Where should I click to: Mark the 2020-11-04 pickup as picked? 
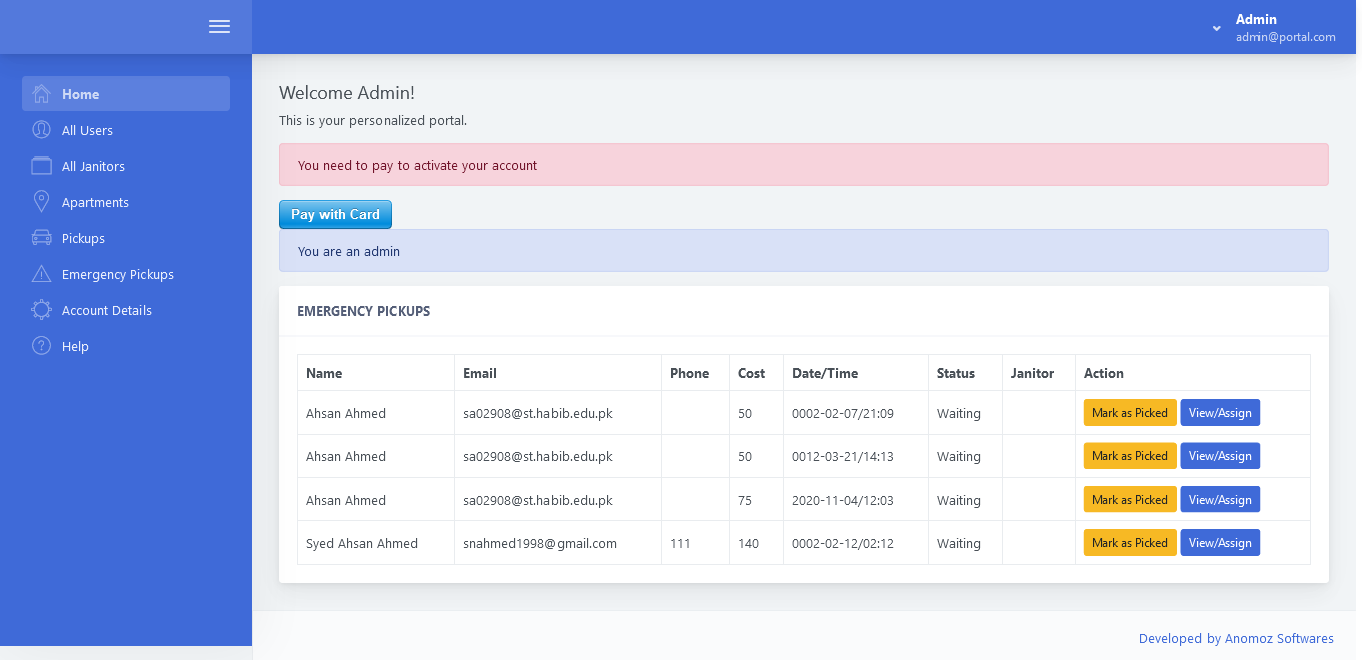coord(1129,500)
